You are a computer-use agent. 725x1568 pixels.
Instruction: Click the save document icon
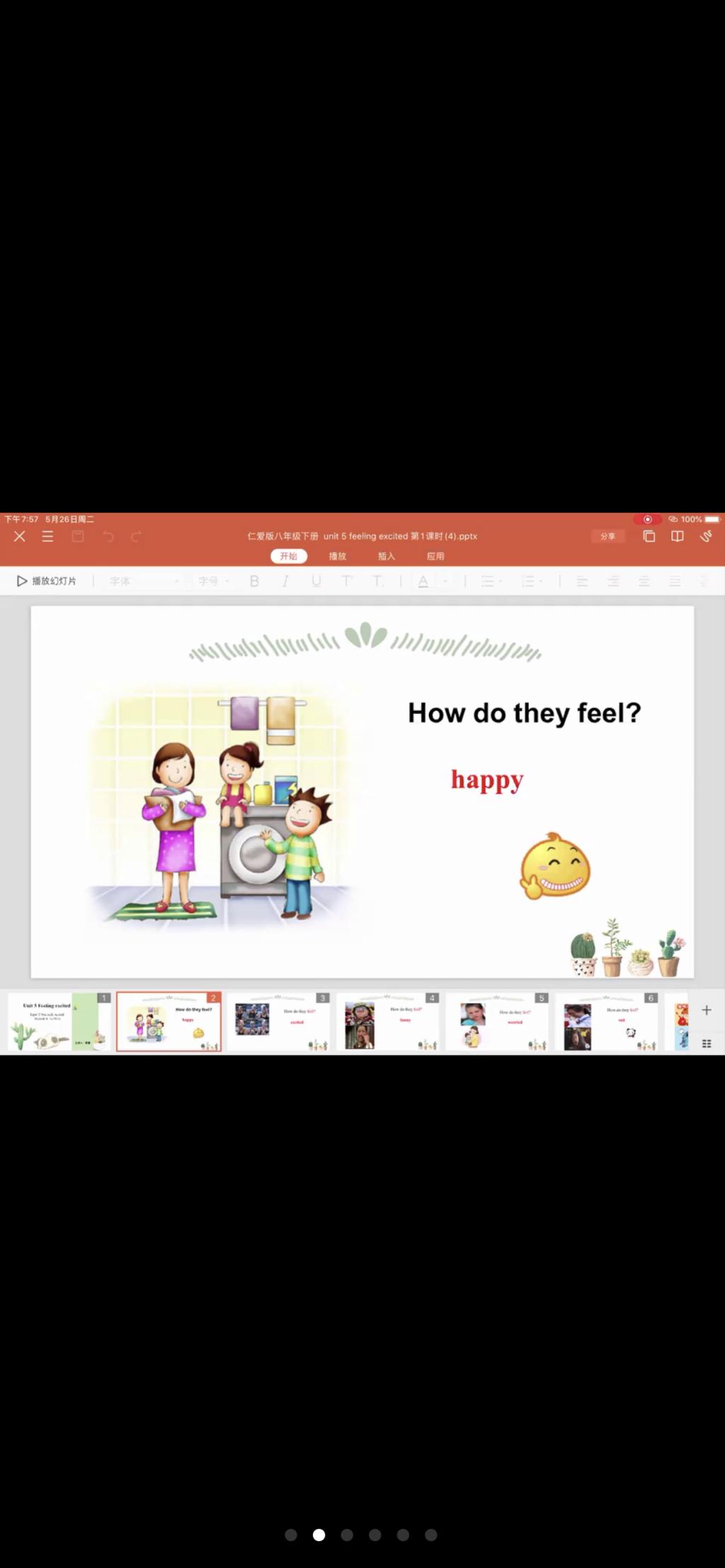click(x=78, y=536)
